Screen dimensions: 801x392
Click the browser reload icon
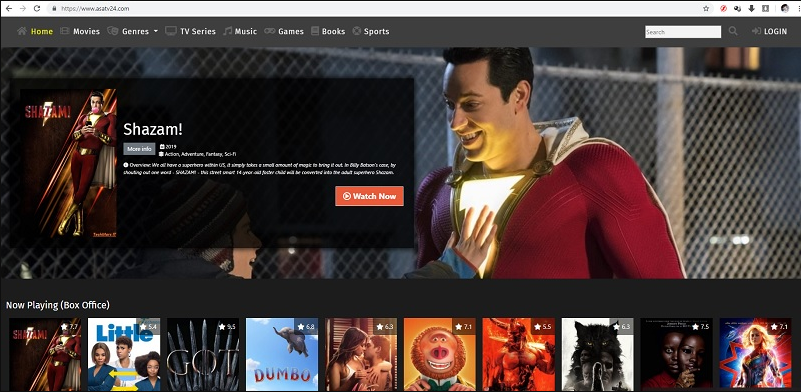[x=37, y=8]
